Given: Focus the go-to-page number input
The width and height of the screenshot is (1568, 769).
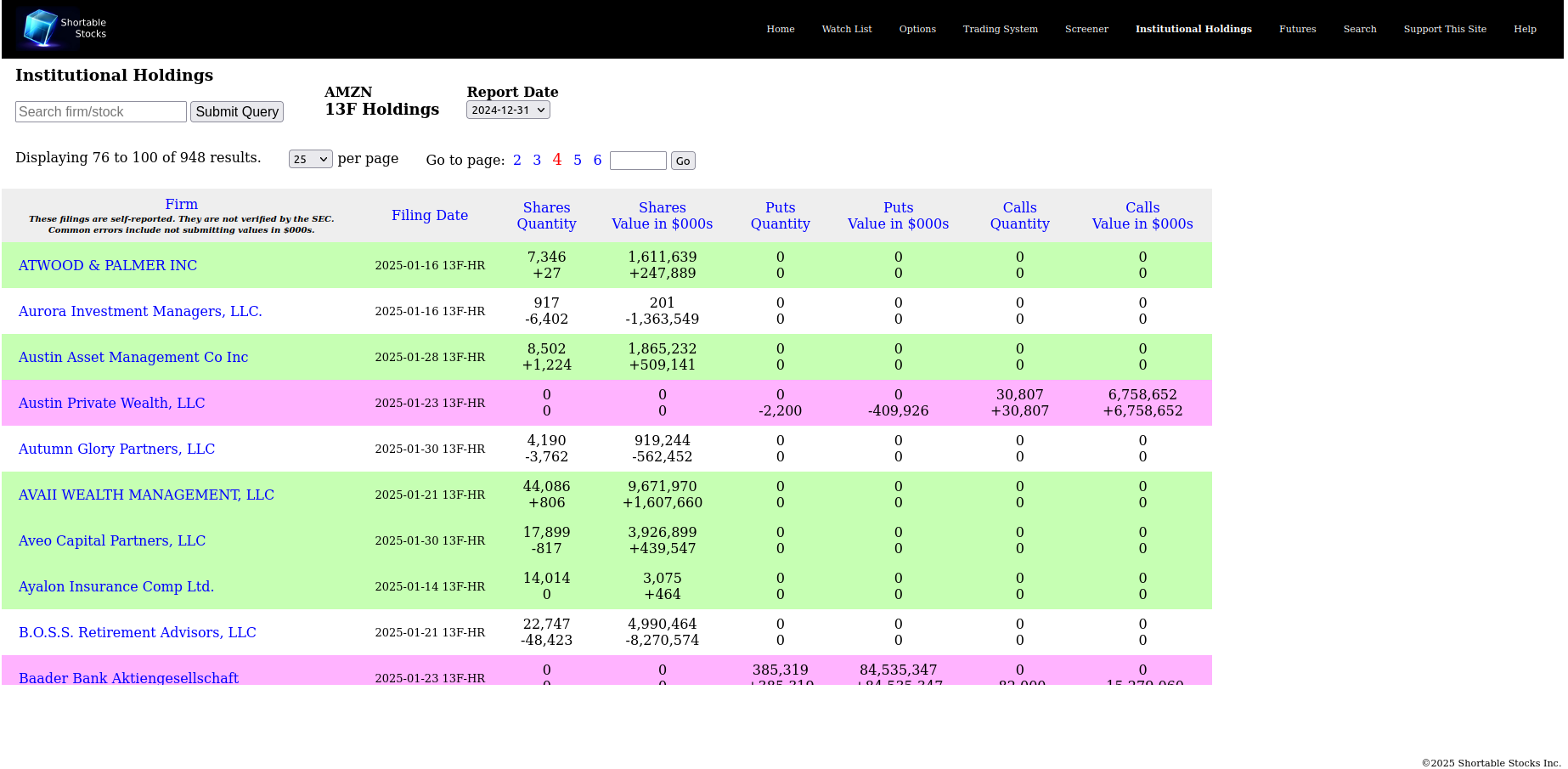Looking at the screenshot, I should (638, 161).
